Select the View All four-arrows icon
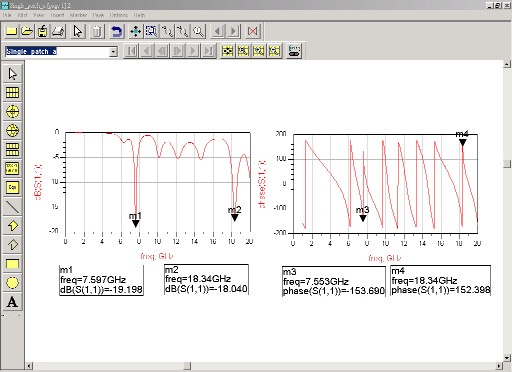512x372 pixels. (135, 31)
